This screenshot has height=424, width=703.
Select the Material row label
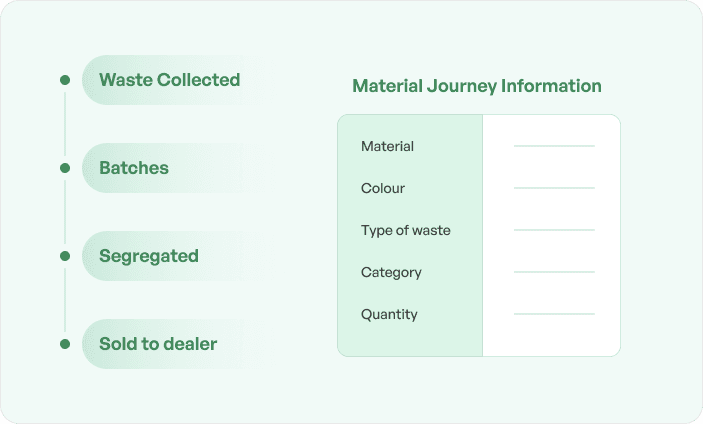[387, 146]
